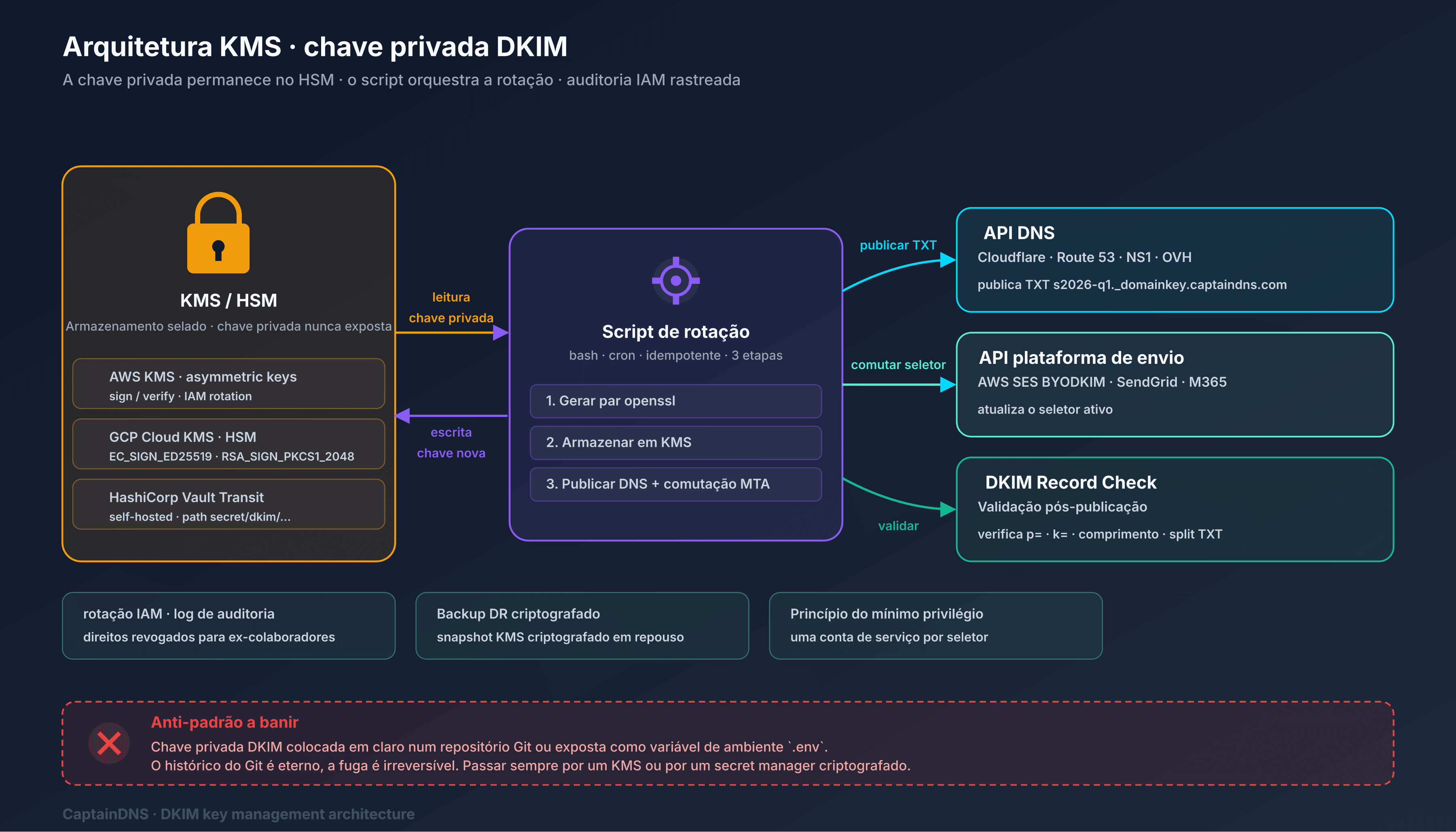Click step 1 Gerar par openssl

[676, 401]
